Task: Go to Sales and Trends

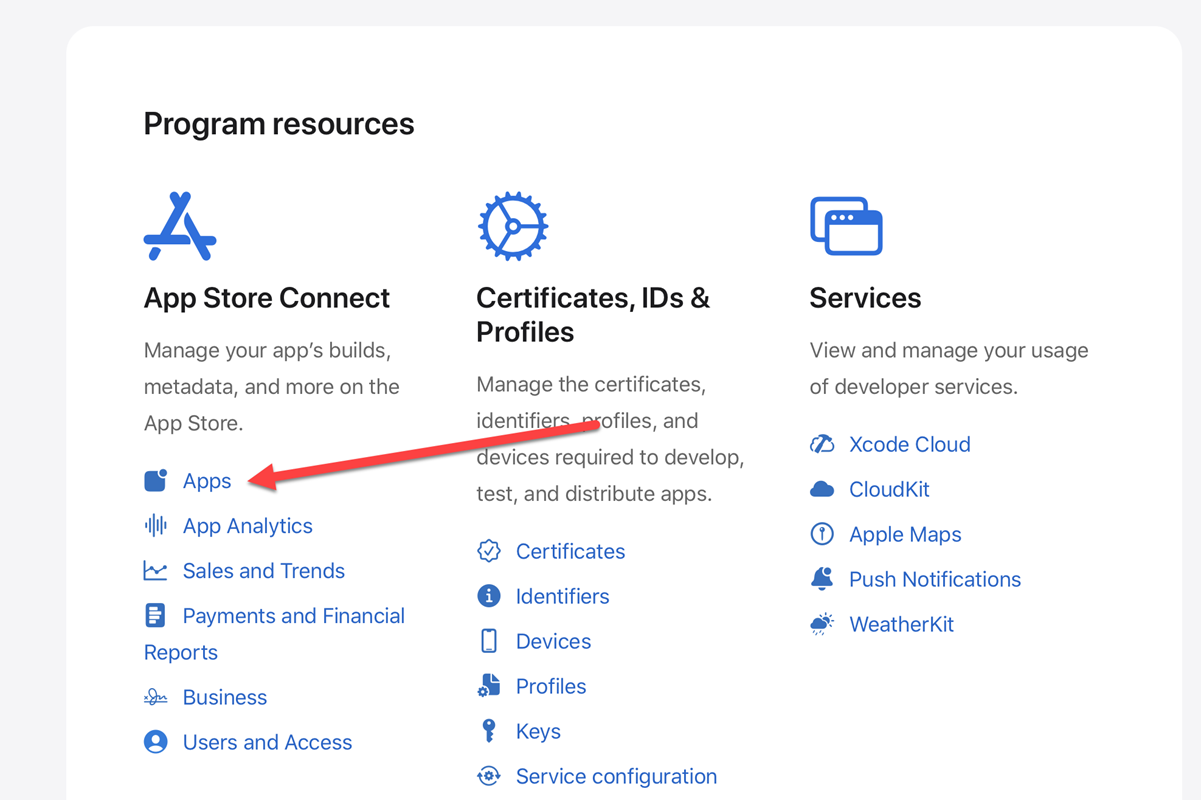Action: [x=264, y=571]
